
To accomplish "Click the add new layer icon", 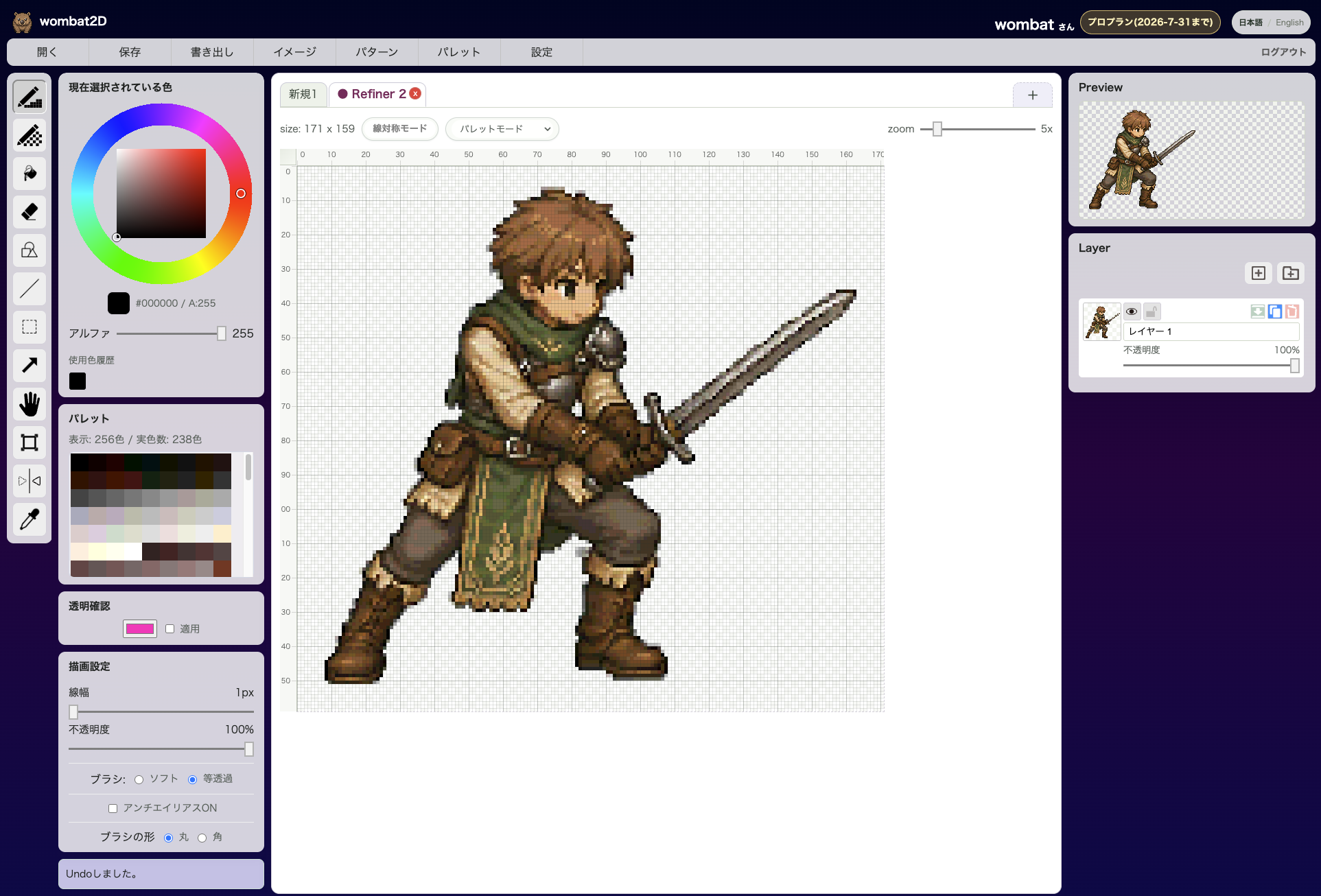I will [x=1259, y=273].
